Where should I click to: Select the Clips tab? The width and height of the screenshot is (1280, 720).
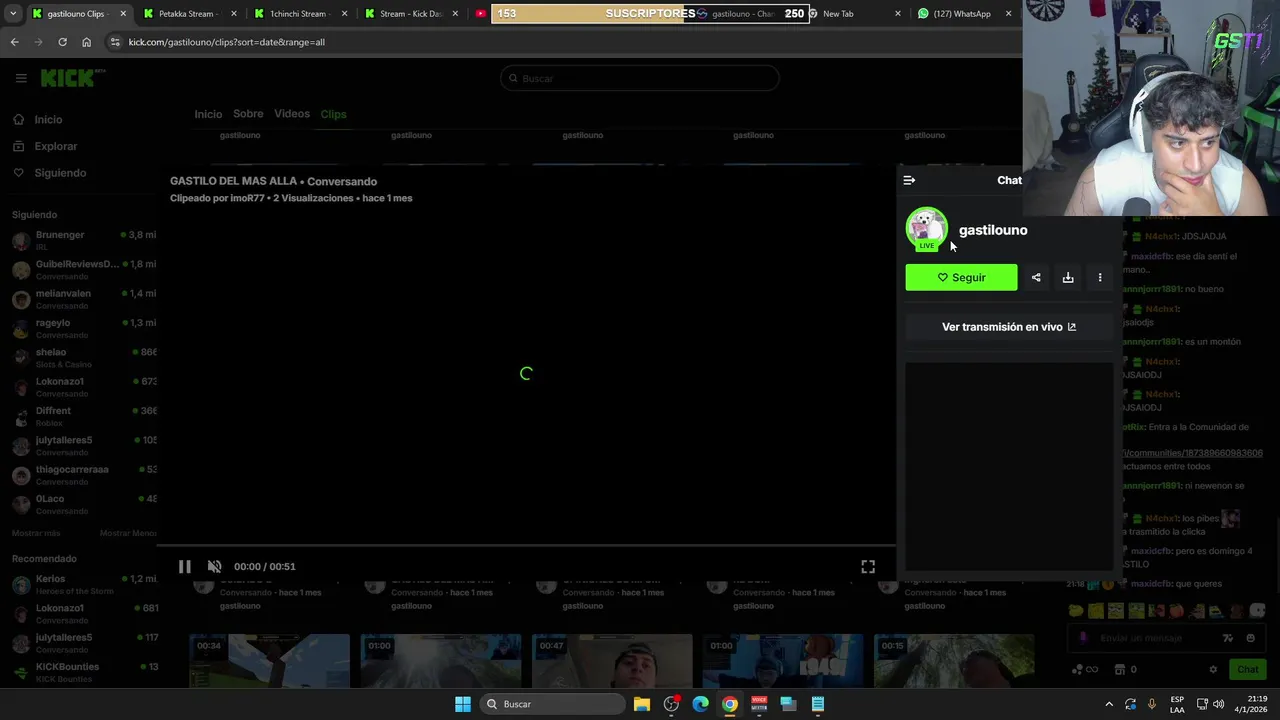coord(333,114)
